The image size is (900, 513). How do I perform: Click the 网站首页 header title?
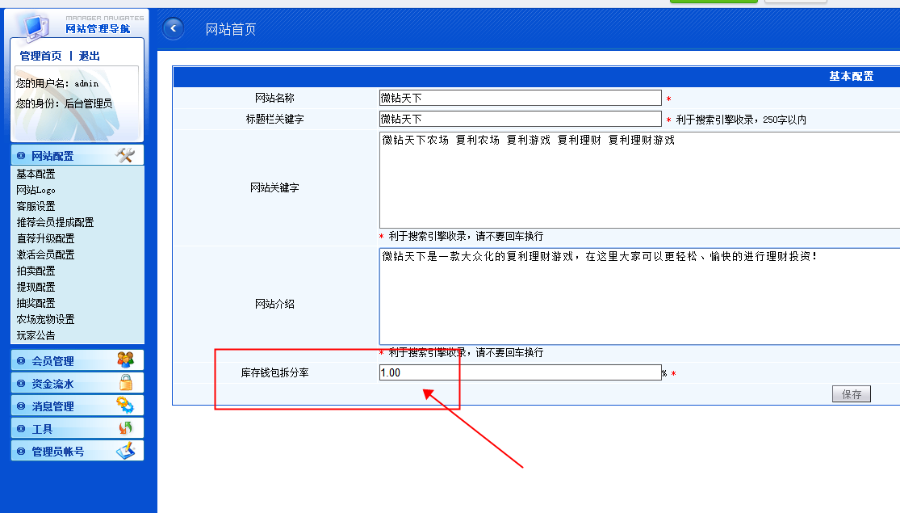click(x=231, y=29)
